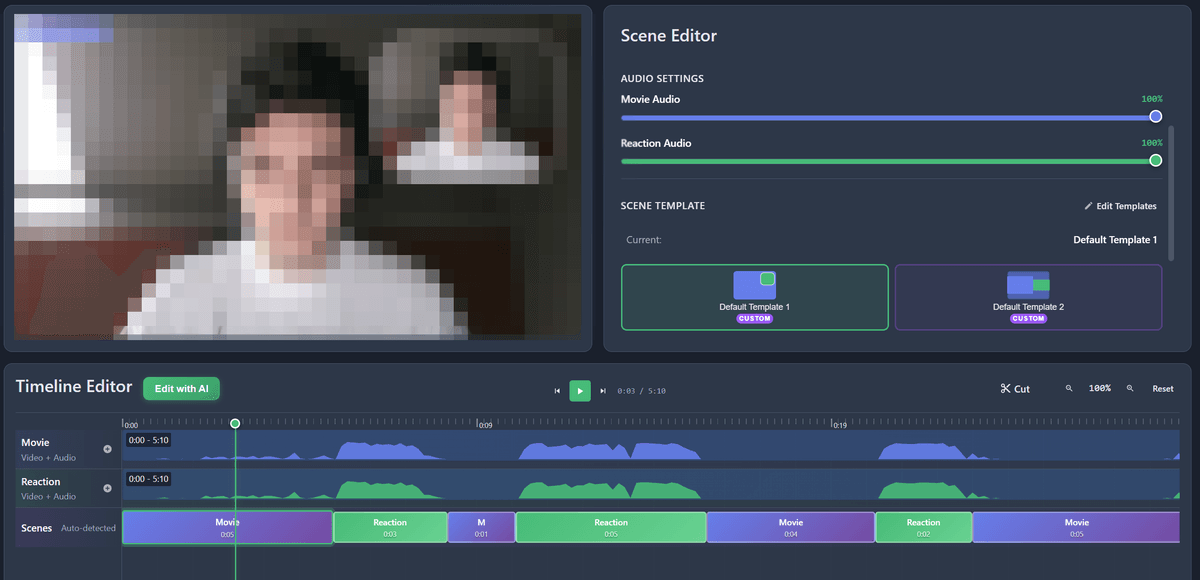Screen dimensions: 1200x580
Task: Click the 100% zoom level indicator
Action: (x=1099, y=388)
